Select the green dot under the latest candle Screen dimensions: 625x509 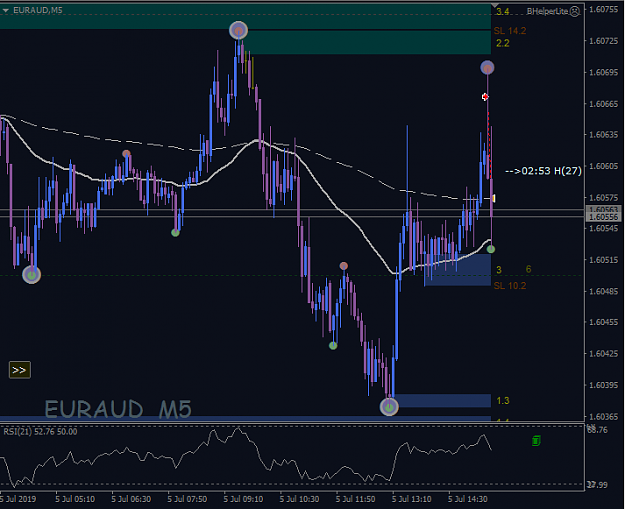point(491,249)
